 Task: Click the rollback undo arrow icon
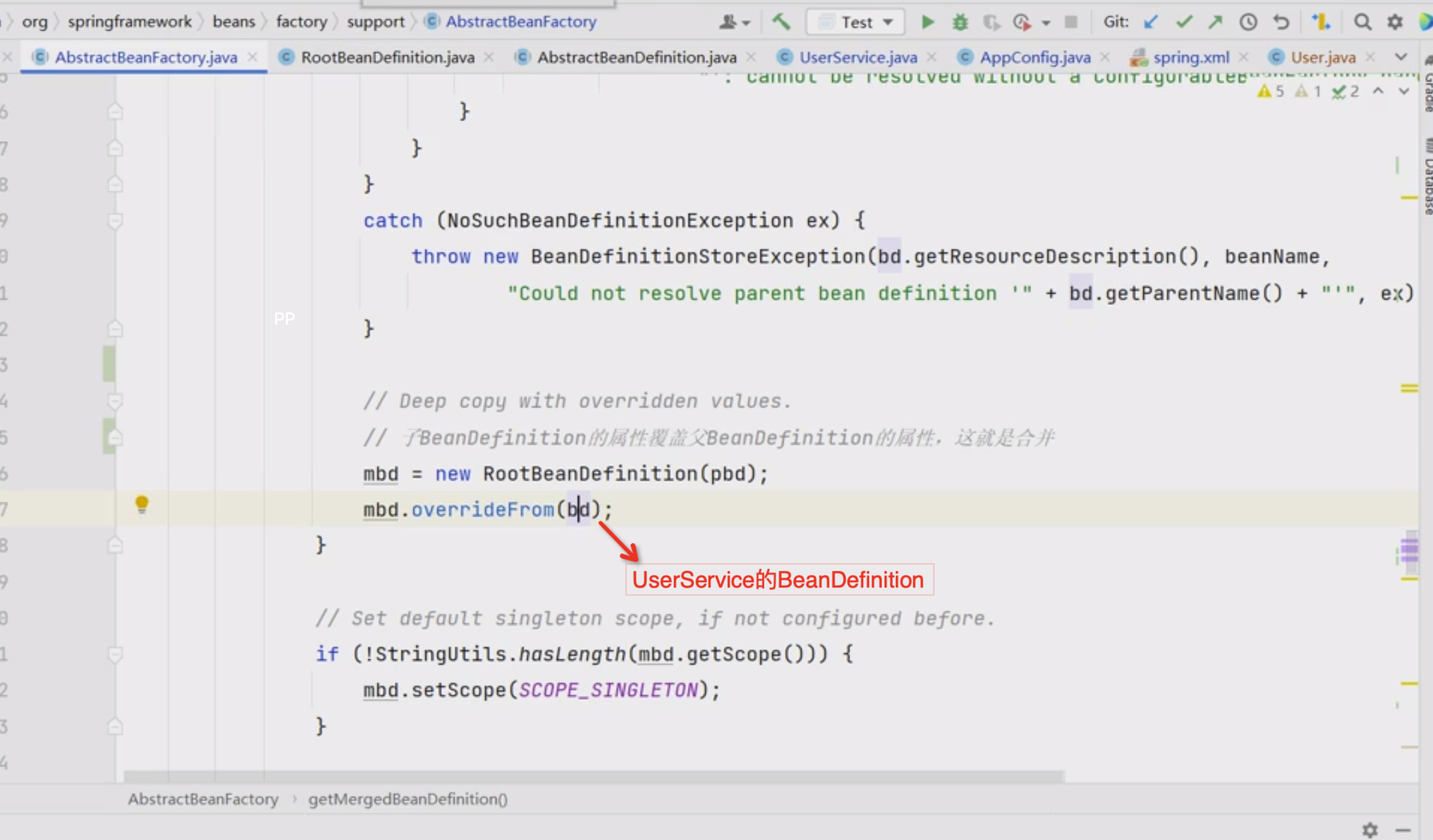[x=1281, y=23]
